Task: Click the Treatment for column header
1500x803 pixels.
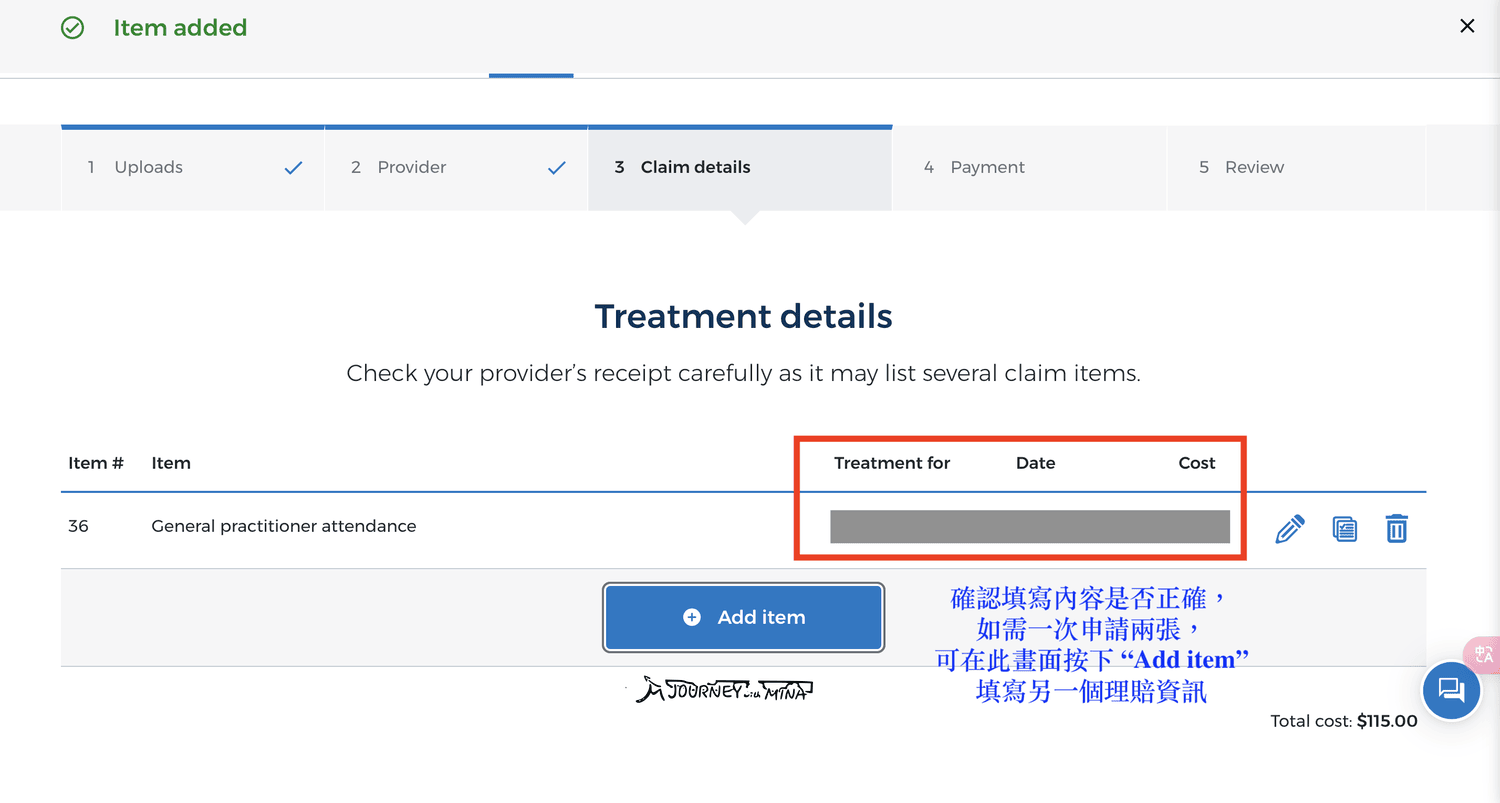Action: tap(892, 463)
